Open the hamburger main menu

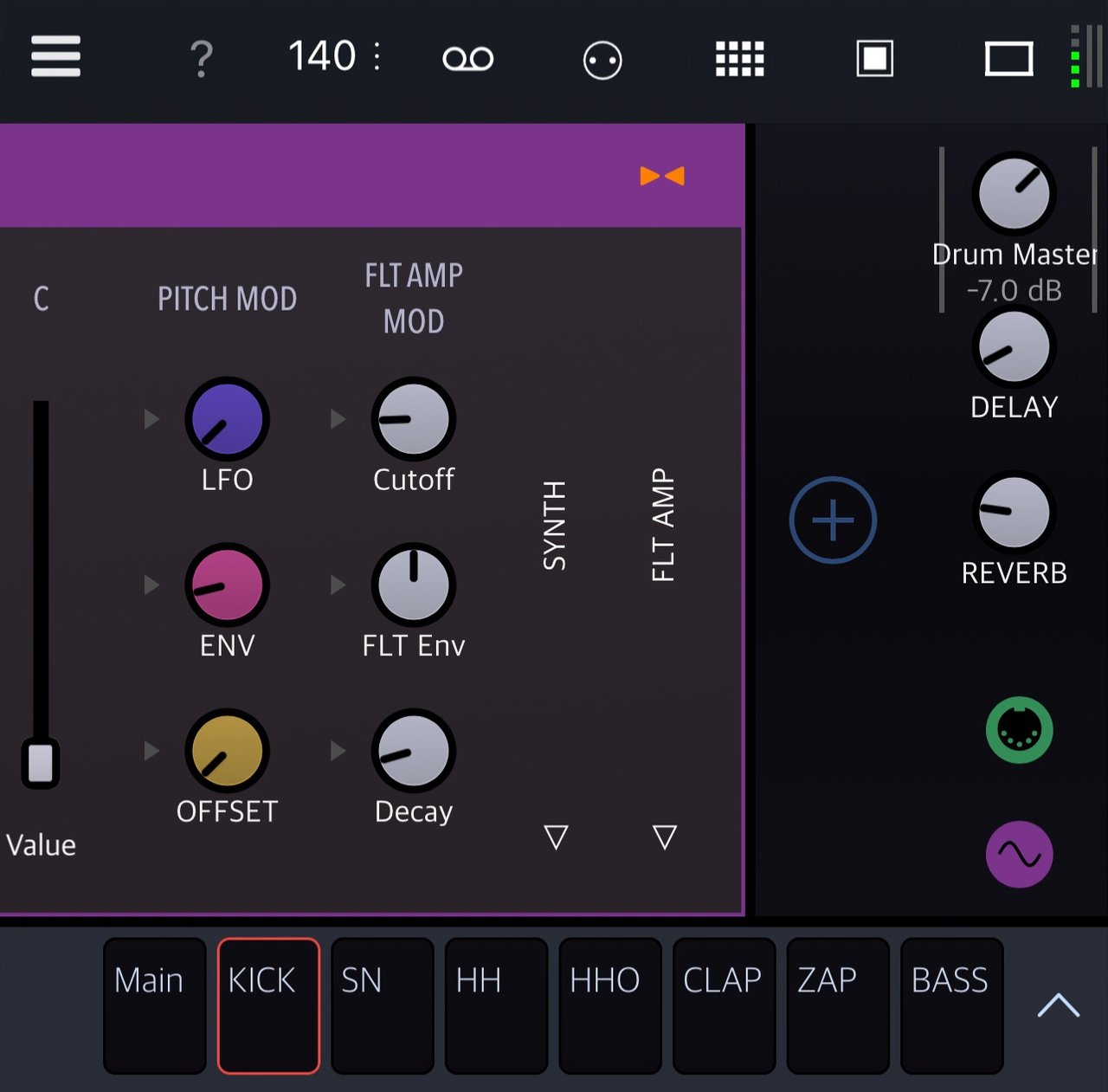(55, 56)
